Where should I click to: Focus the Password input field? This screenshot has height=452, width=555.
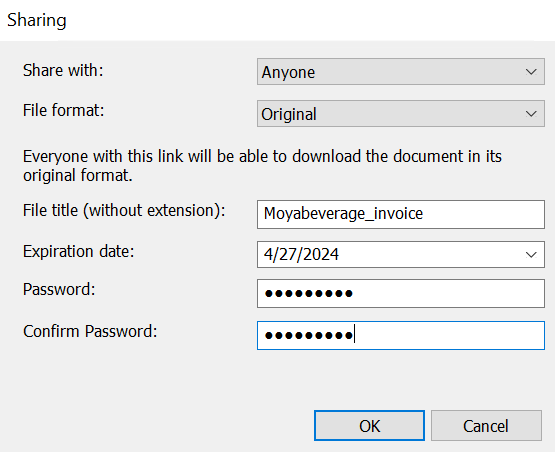click(401, 293)
